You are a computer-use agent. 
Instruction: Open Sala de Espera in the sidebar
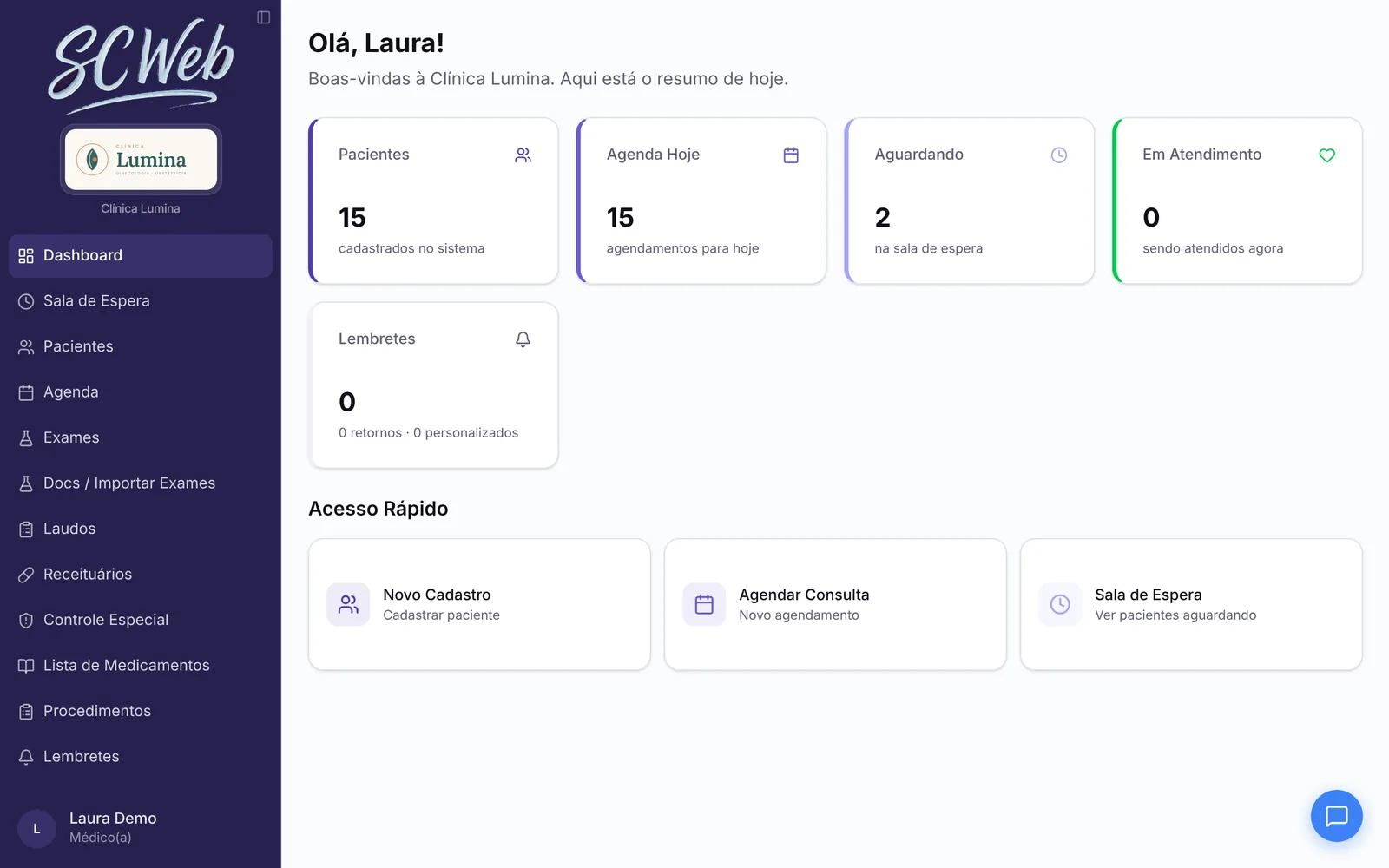click(141, 301)
